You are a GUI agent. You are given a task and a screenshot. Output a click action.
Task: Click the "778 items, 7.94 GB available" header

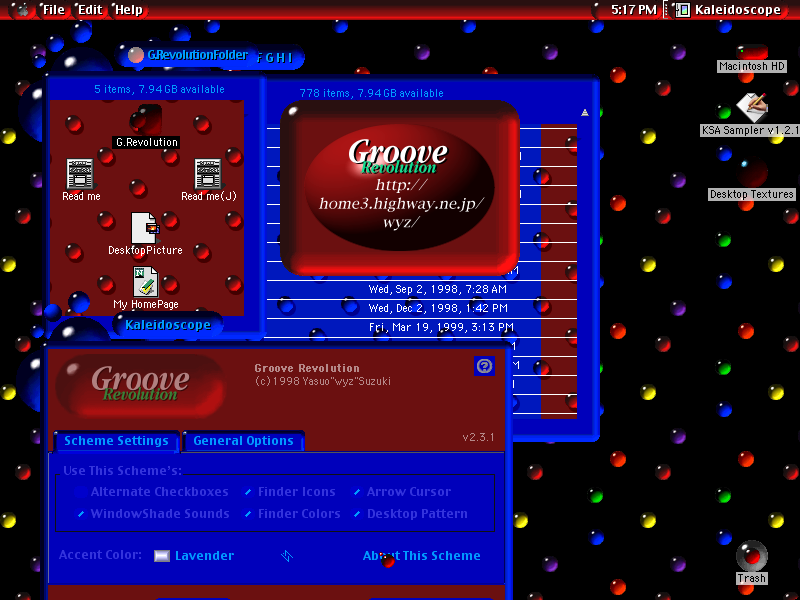(x=371, y=93)
